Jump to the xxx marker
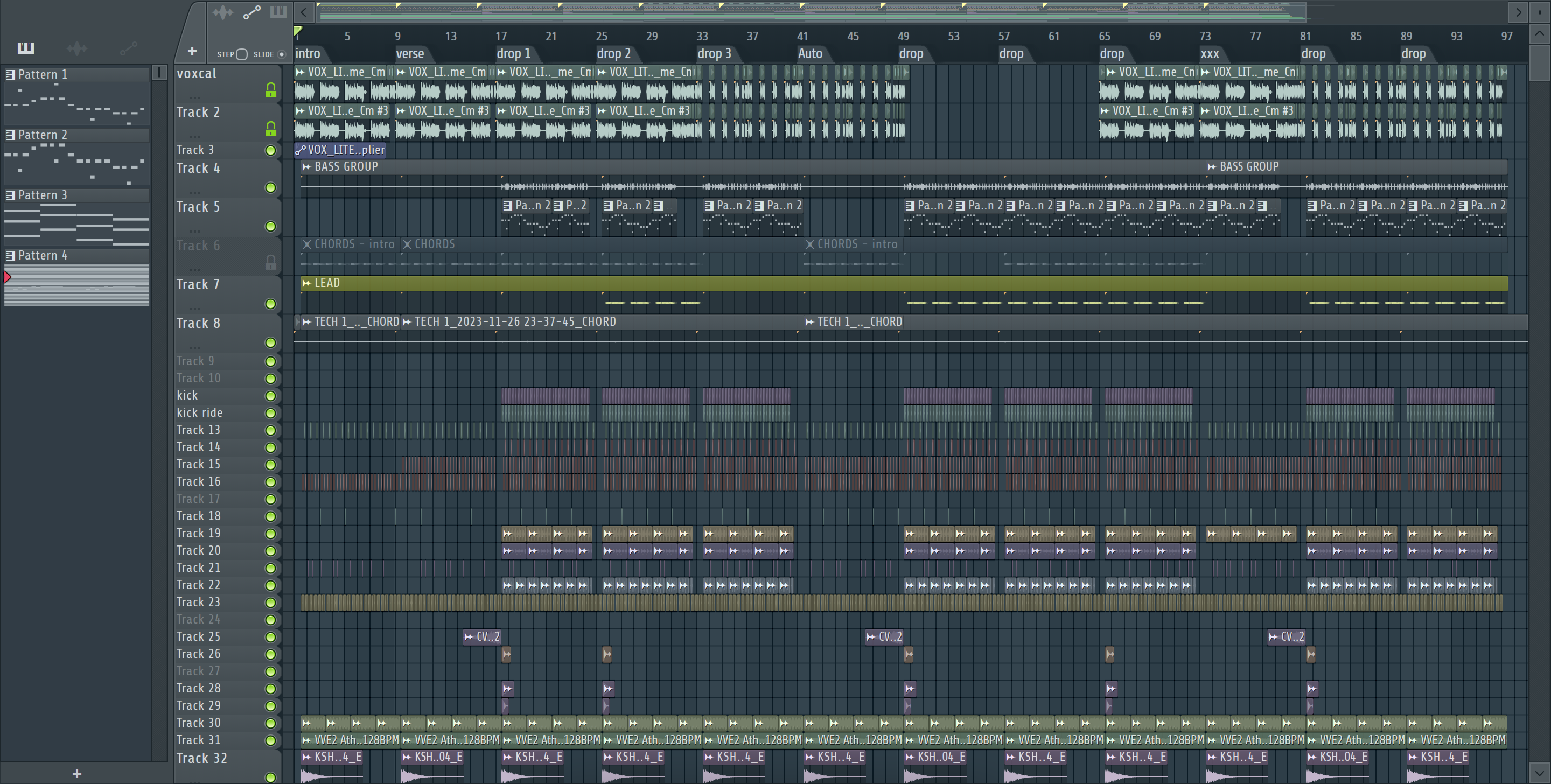This screenshot has width=1551, height=784. click(1210, 54)
